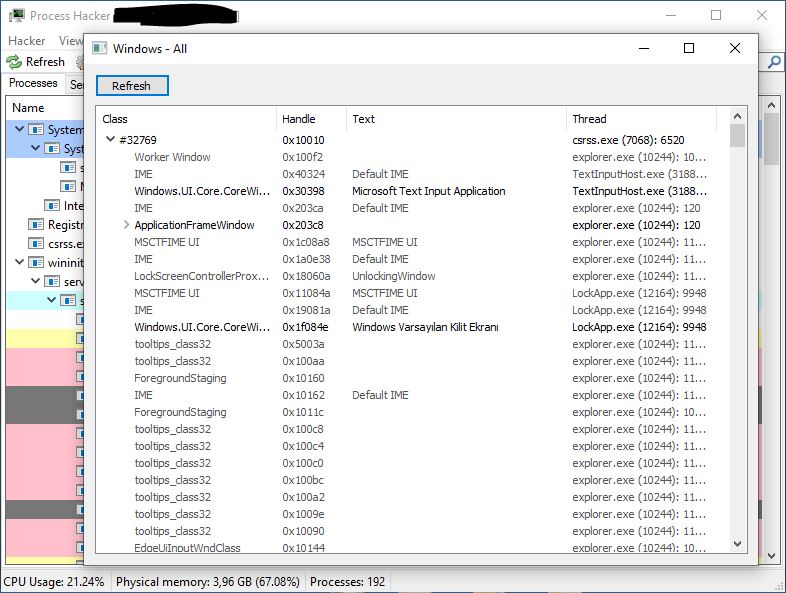Click the Processes: 192 status entry
The image size is (786, 593).
(347, 582)
